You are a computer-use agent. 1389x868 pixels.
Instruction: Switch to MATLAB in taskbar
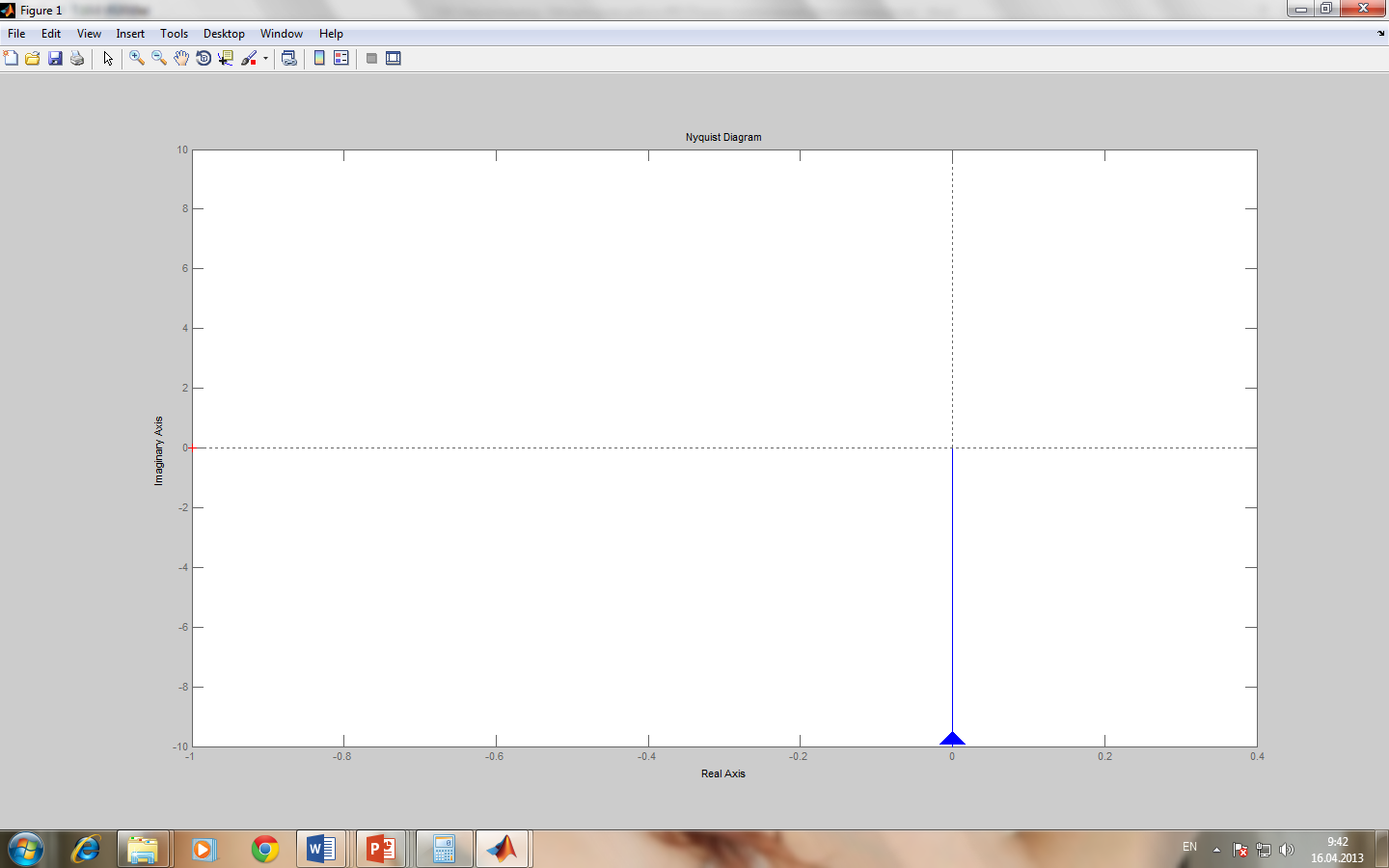click(x=502, y=850)
